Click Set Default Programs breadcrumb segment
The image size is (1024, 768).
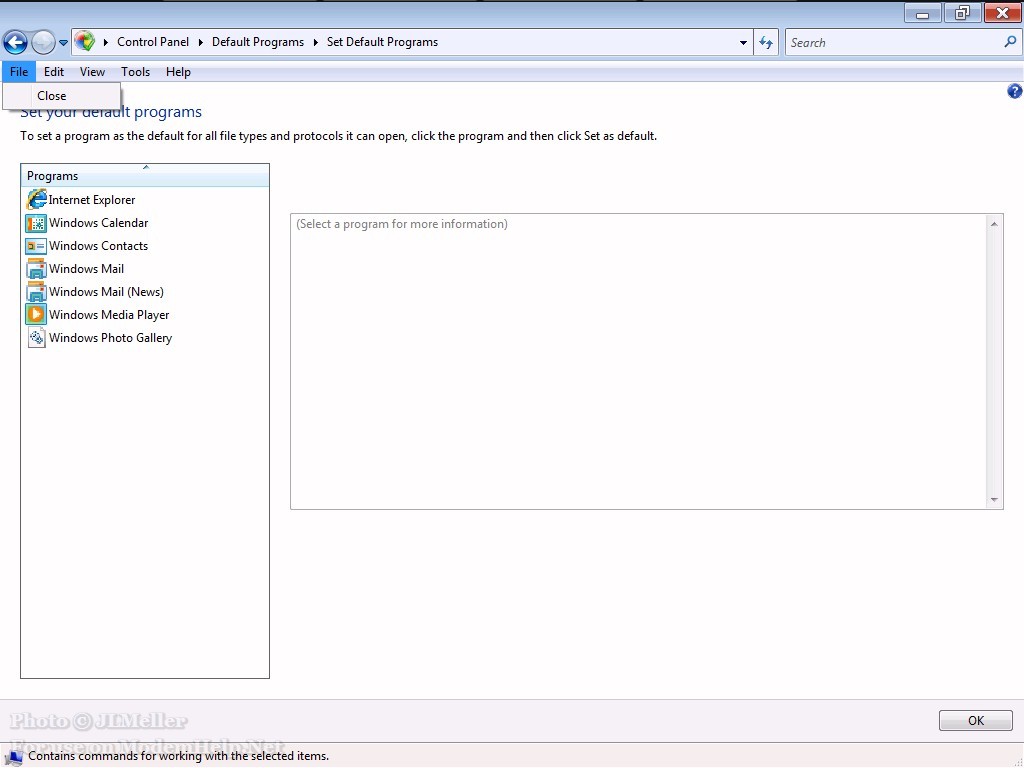tap(382, 42)
